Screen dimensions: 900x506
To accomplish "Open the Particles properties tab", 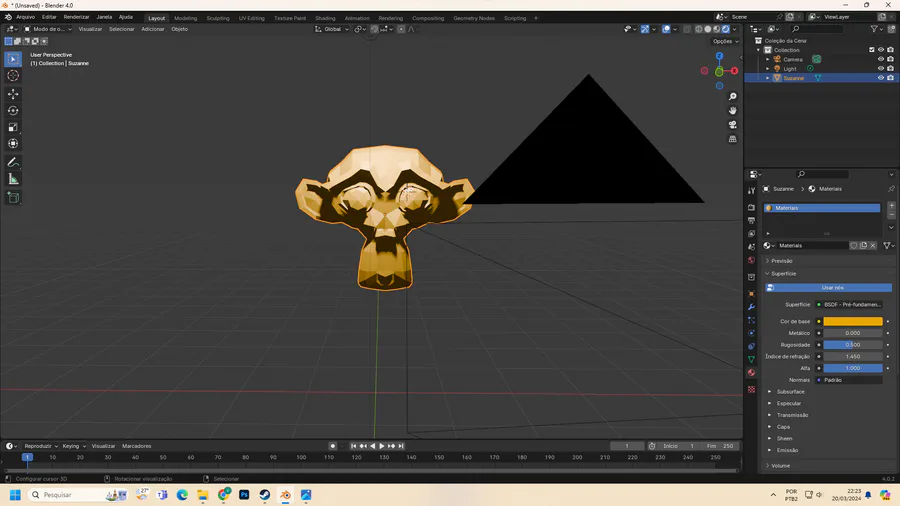I will (751, 320).
